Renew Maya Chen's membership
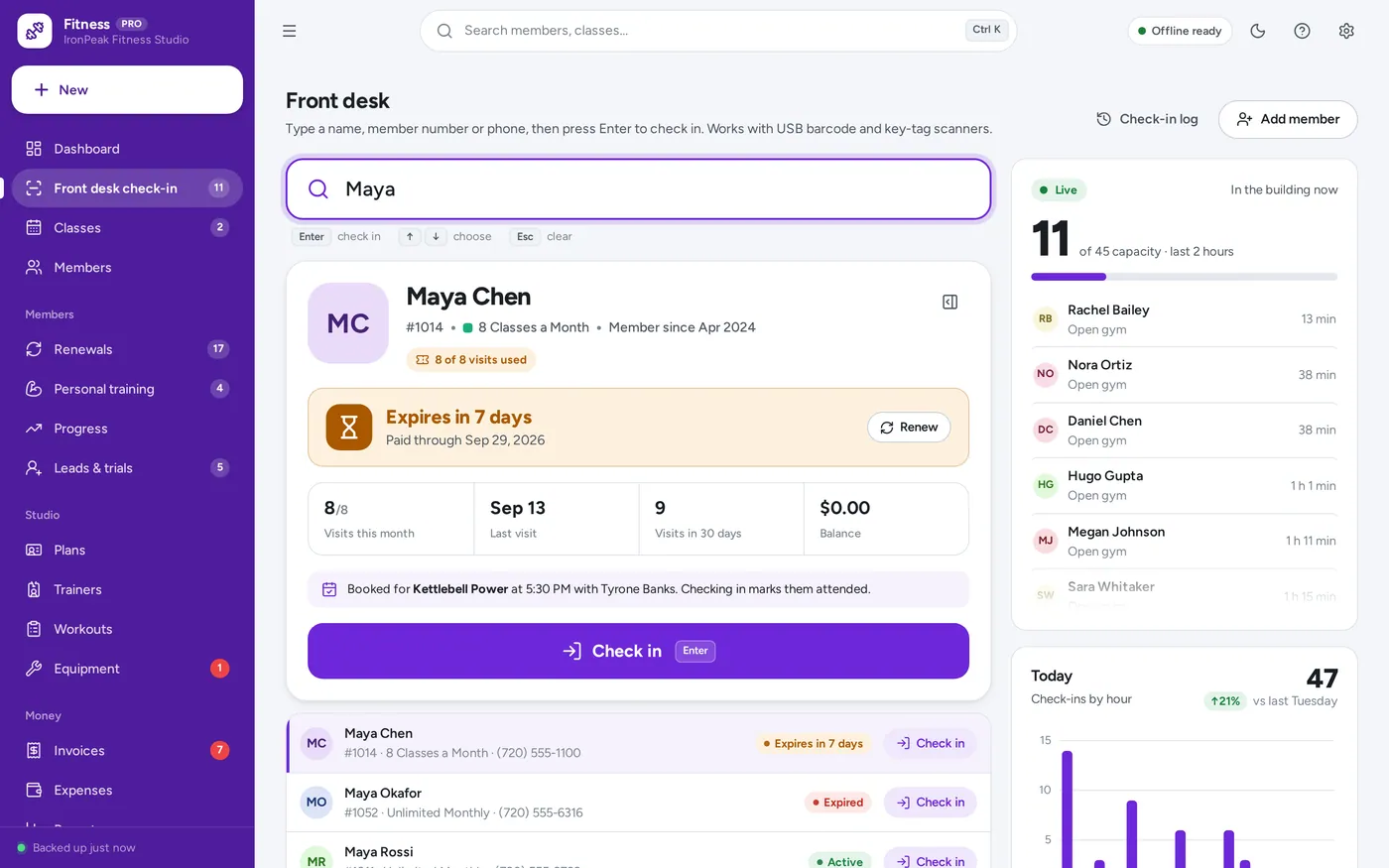This screenshot has width=1389, height=868. (909, 428)
